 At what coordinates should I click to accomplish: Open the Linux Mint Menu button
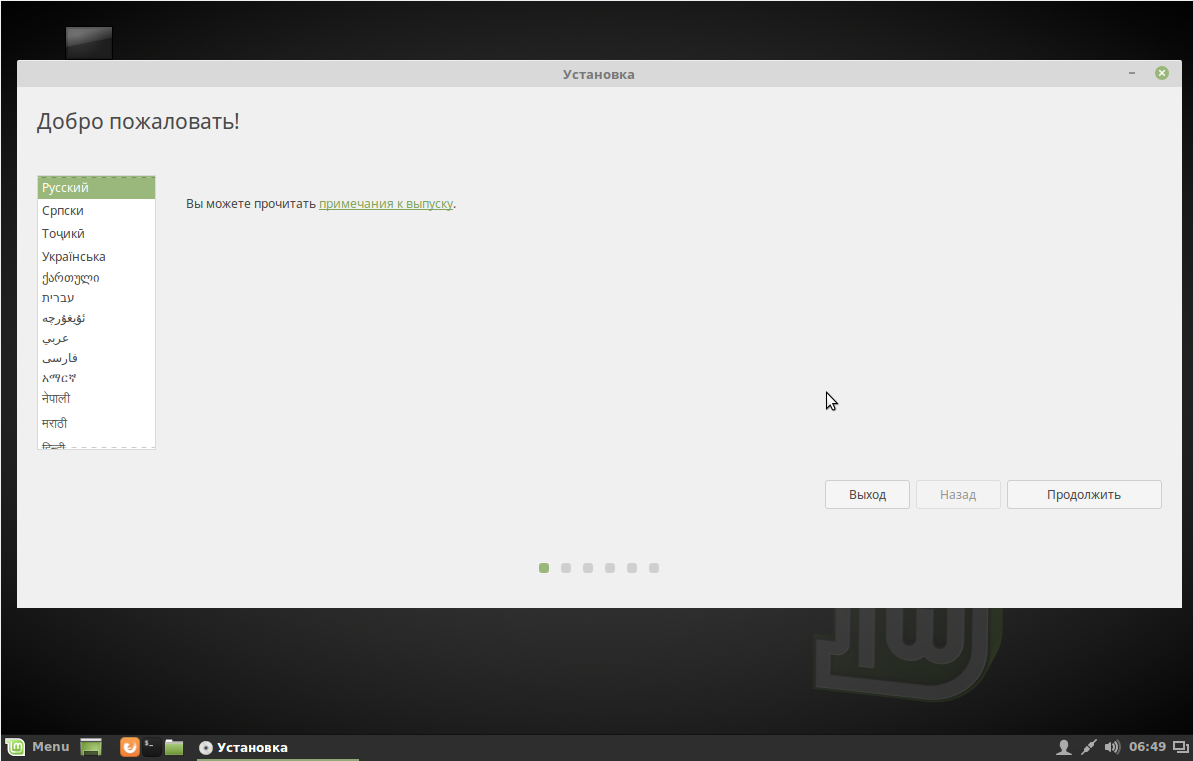coord(38,747)
